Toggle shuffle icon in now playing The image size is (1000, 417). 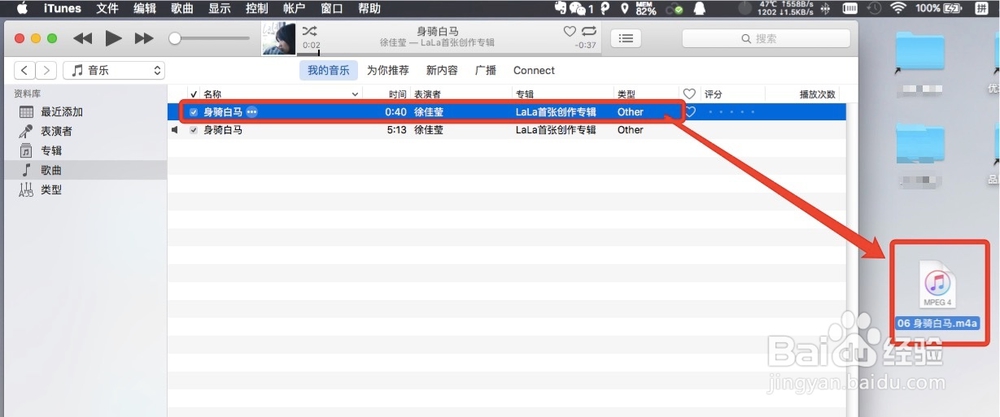click(x=309, y=31)
